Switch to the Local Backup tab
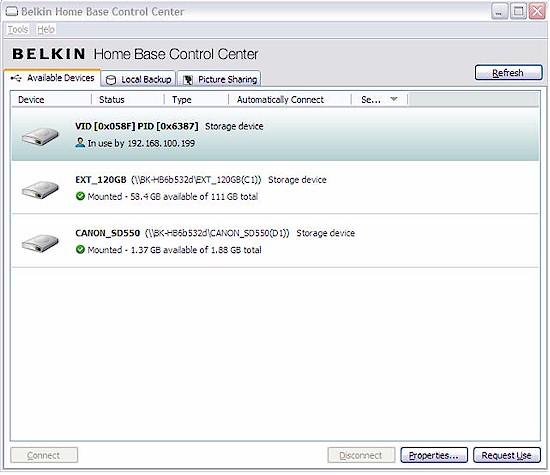The width and height of the screenshot is (550, 475). tap(139, 79)
